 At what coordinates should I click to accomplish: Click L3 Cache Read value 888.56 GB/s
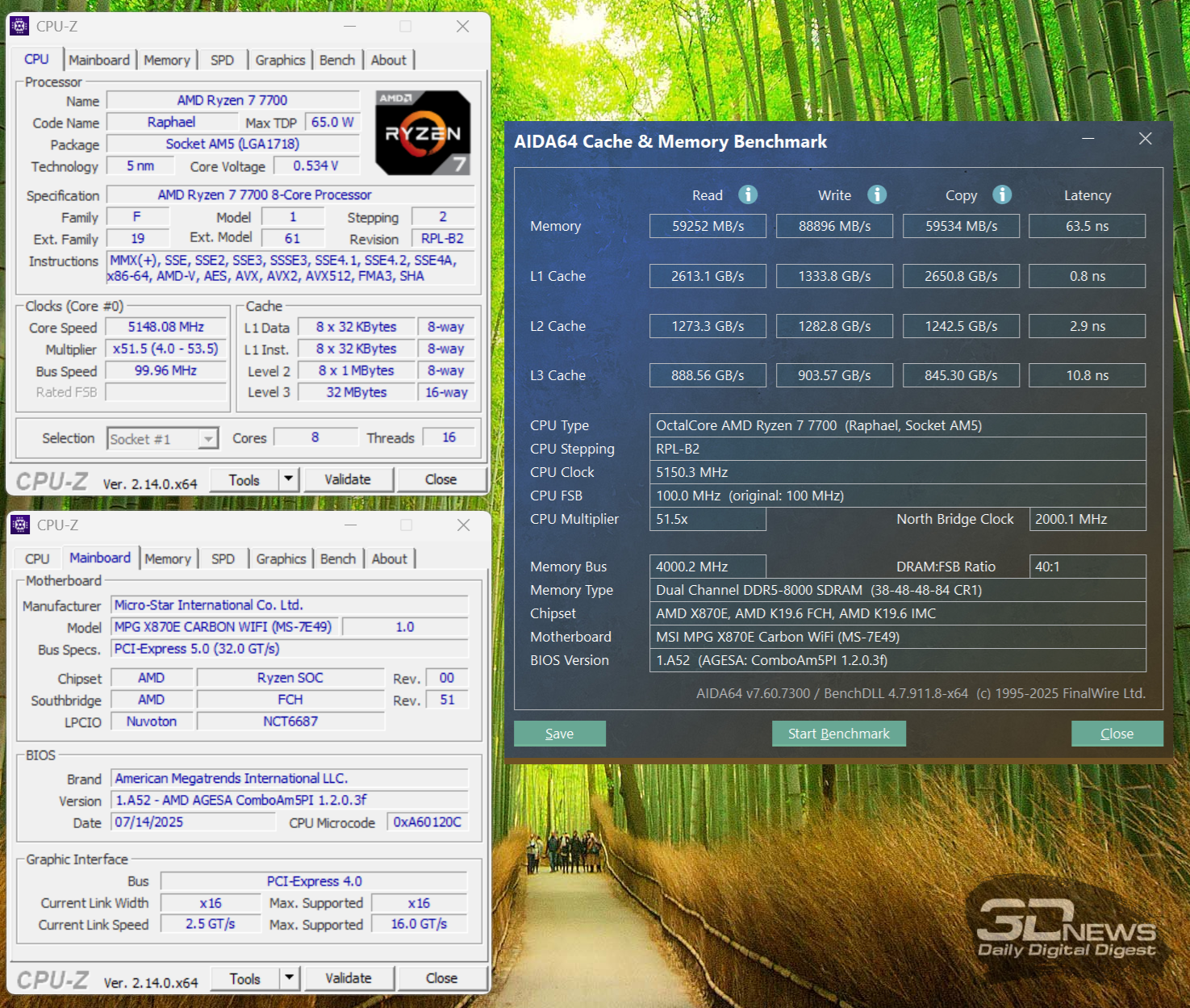708,375
